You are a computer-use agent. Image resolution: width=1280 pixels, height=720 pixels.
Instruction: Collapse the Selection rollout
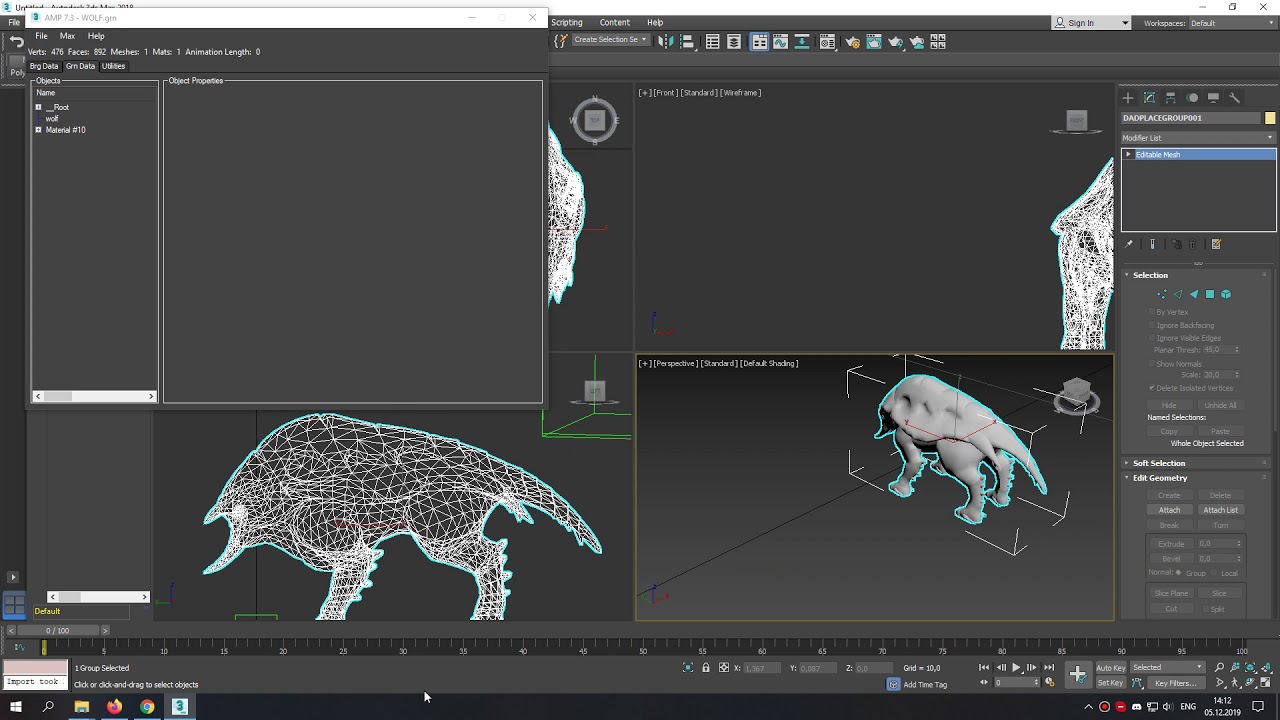1126,275
